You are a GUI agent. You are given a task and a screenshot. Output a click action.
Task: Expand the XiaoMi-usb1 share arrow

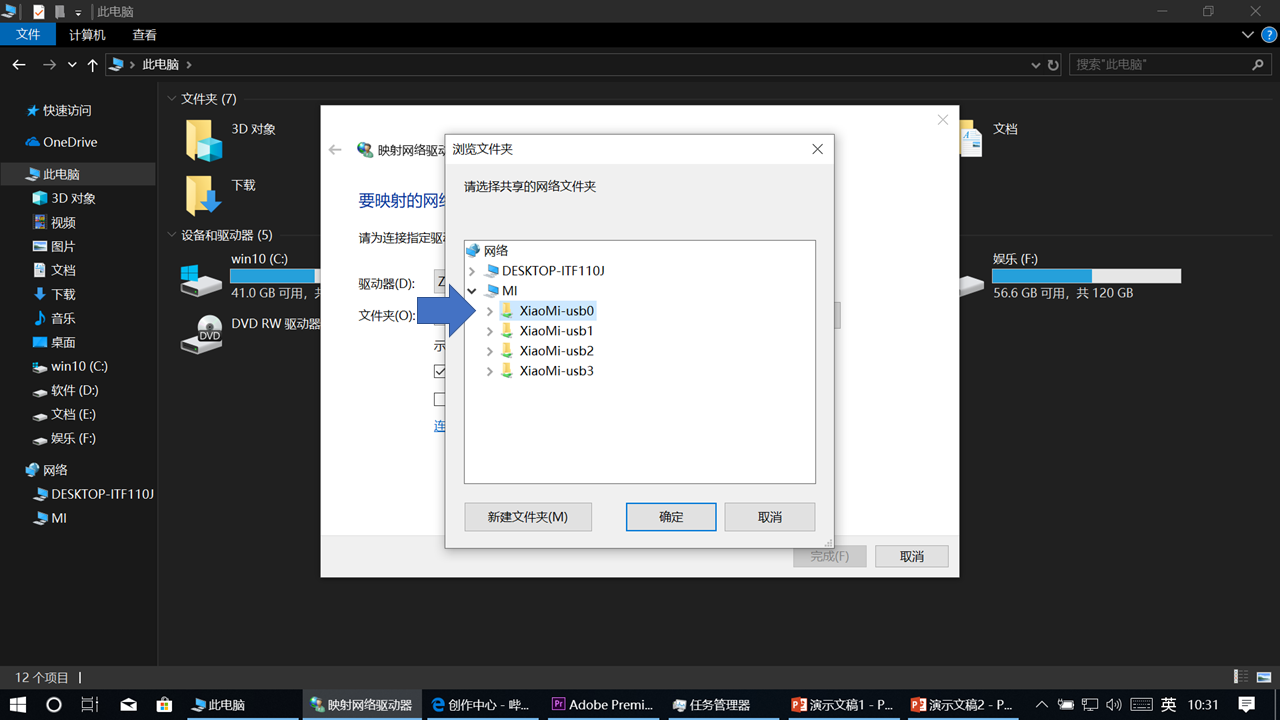[x=489, y=331]
